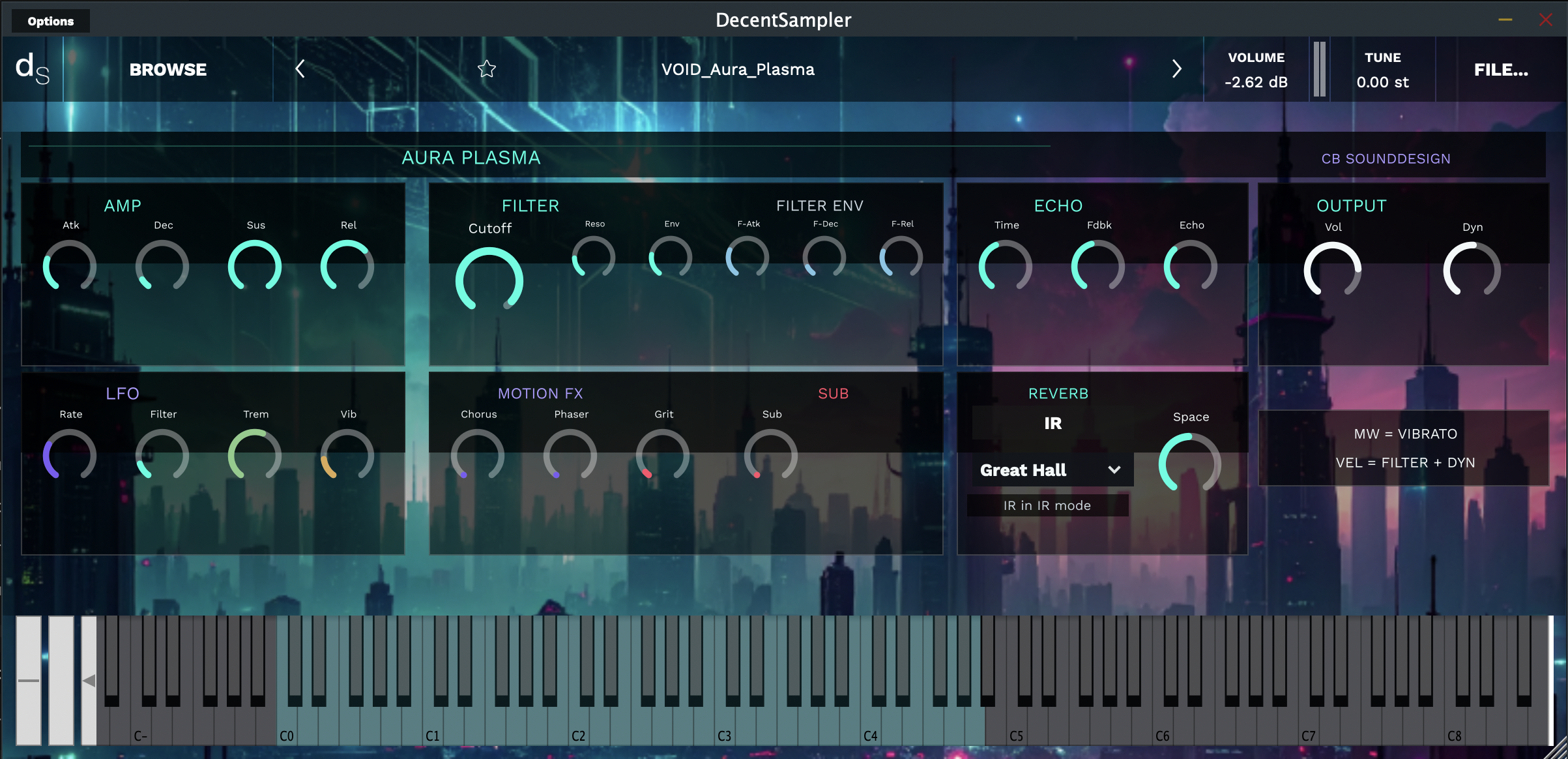Click the MOTION FX Phaser knob
This screenshot has height=759, width=1568.
click(x=570, y=455)
